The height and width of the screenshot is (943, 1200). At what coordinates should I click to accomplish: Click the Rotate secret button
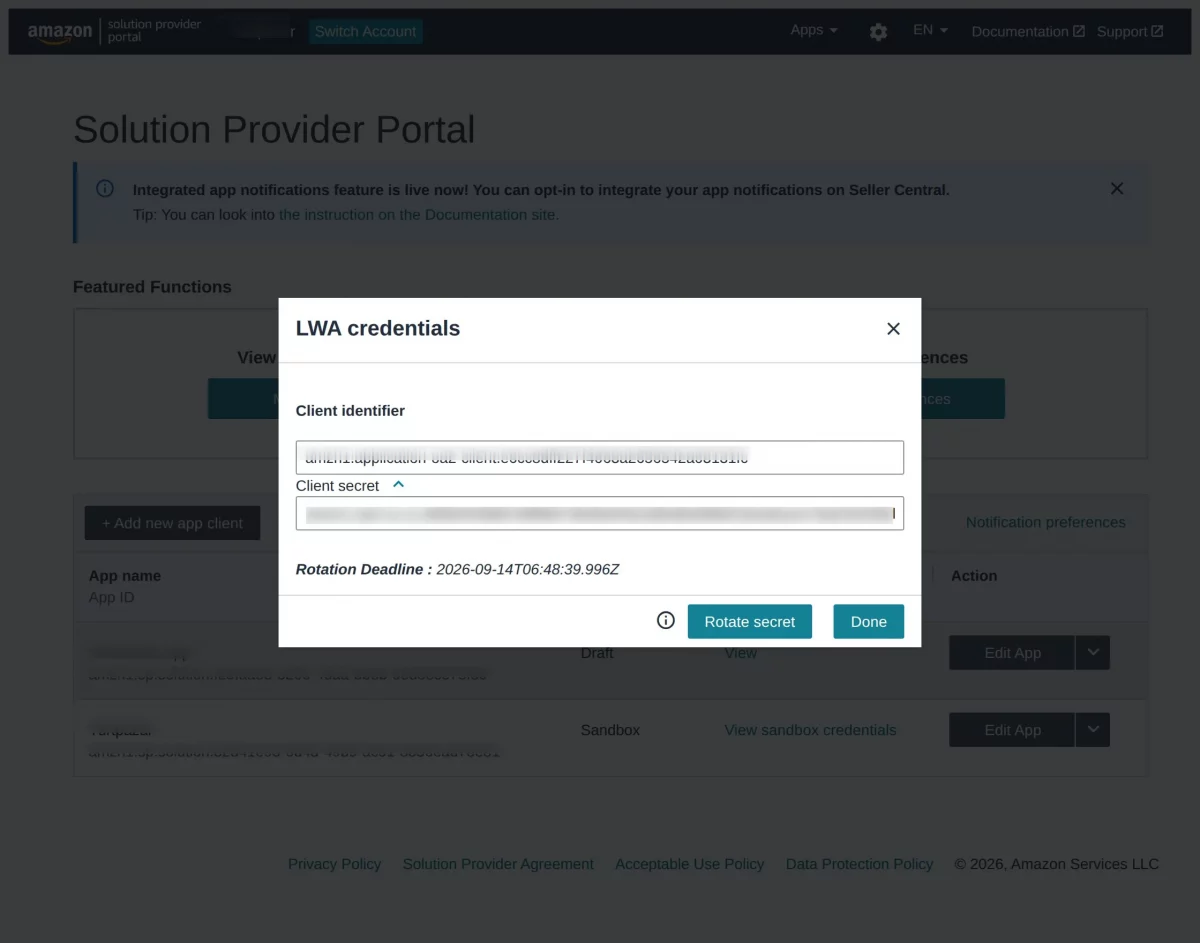tap(749, 621)
